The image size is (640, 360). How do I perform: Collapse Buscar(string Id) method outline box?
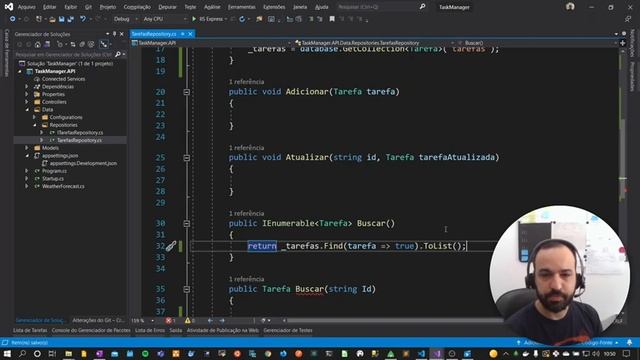click(x=187, y=289)
